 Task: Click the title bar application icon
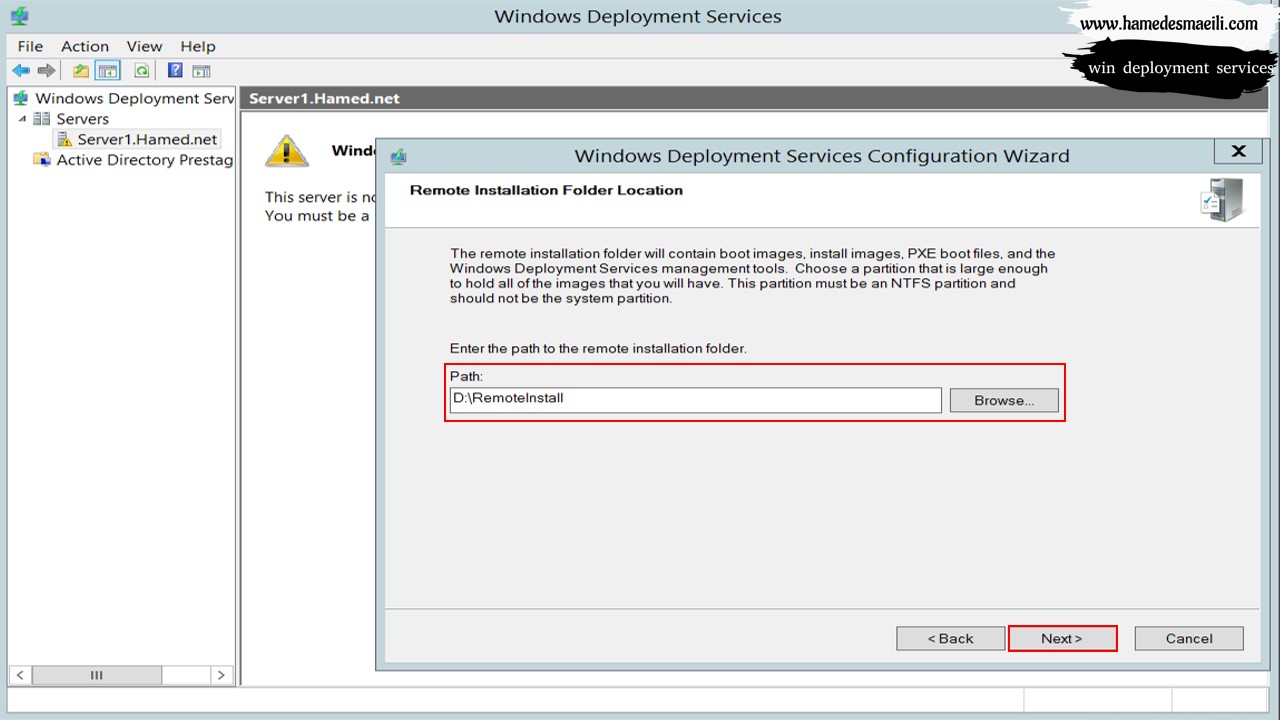[x=19, y=16]
